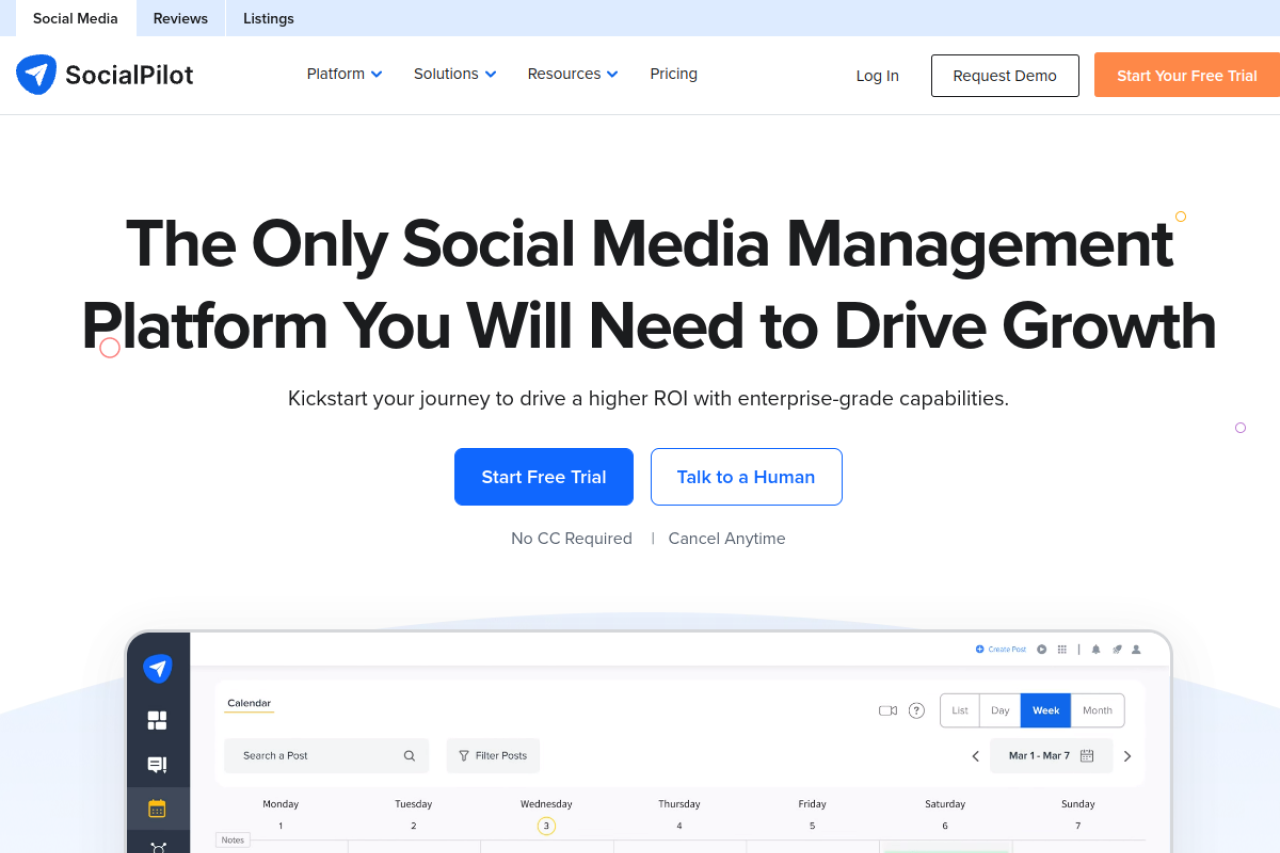Image resolution: width=1280 pixels, height=853 pixels.
Task: Click the orange Start Your Free Trial button
Action: [x=1187, y=76]
